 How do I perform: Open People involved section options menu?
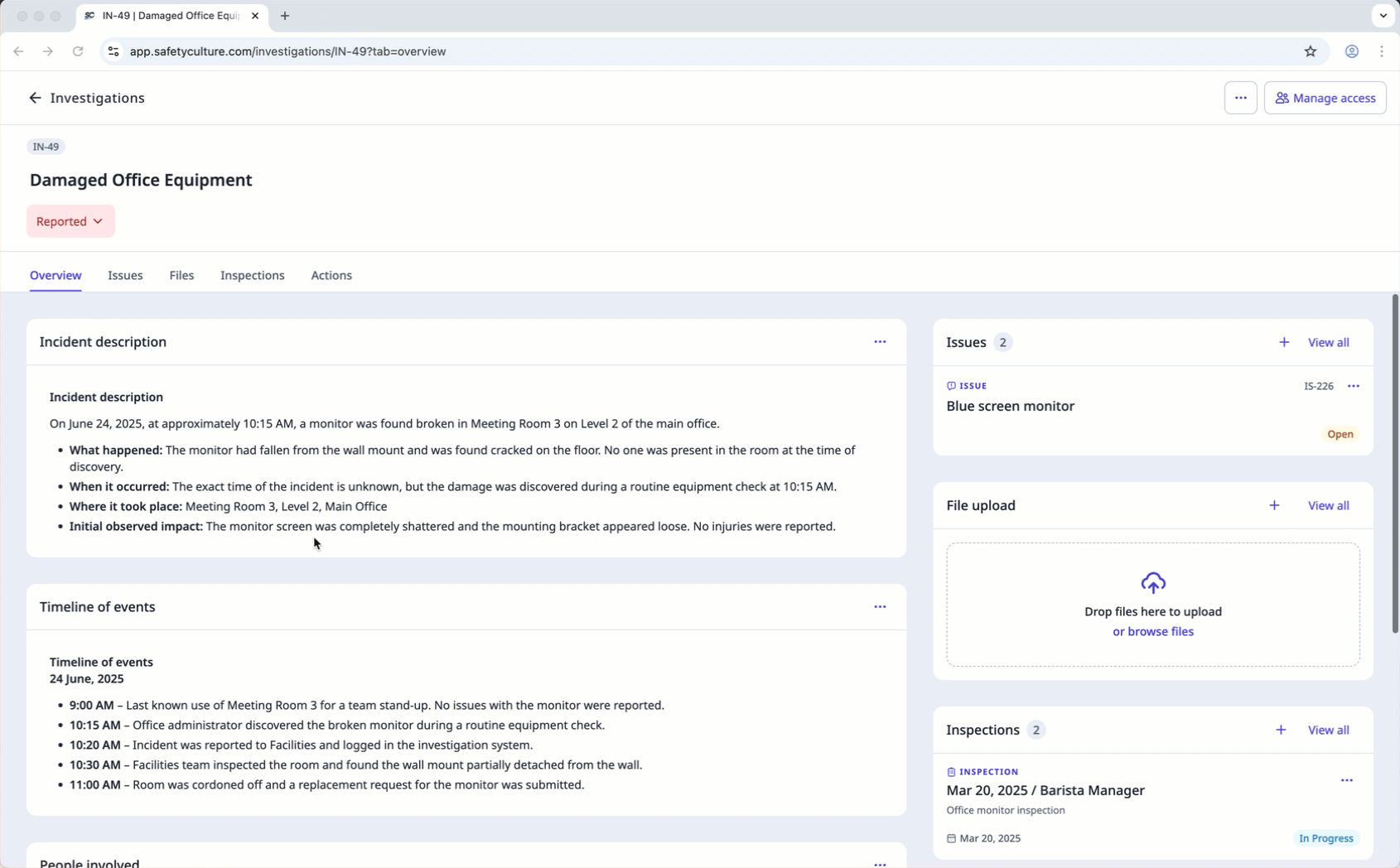[880, 863]
